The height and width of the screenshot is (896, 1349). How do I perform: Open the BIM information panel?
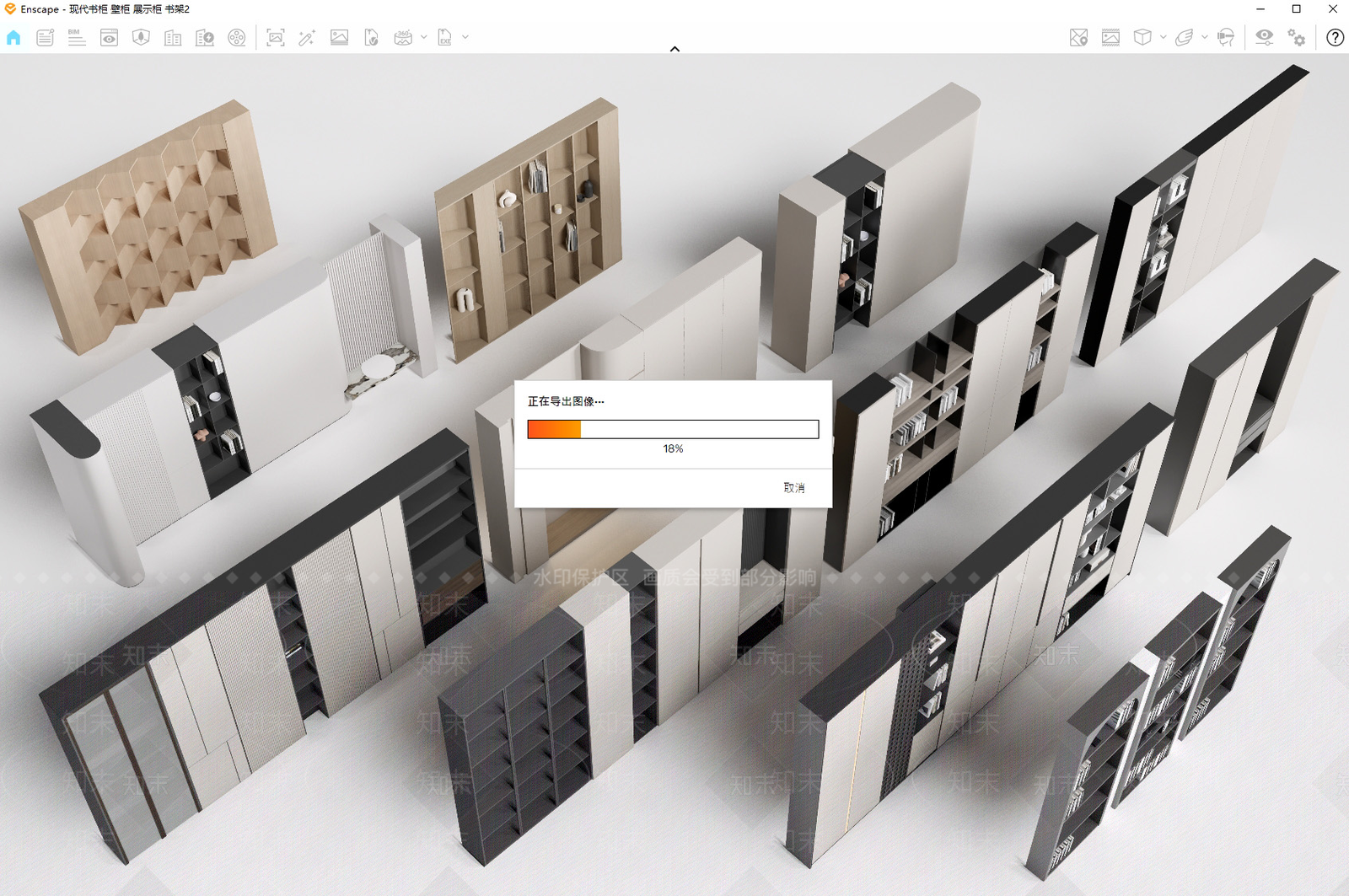[77, 38]
